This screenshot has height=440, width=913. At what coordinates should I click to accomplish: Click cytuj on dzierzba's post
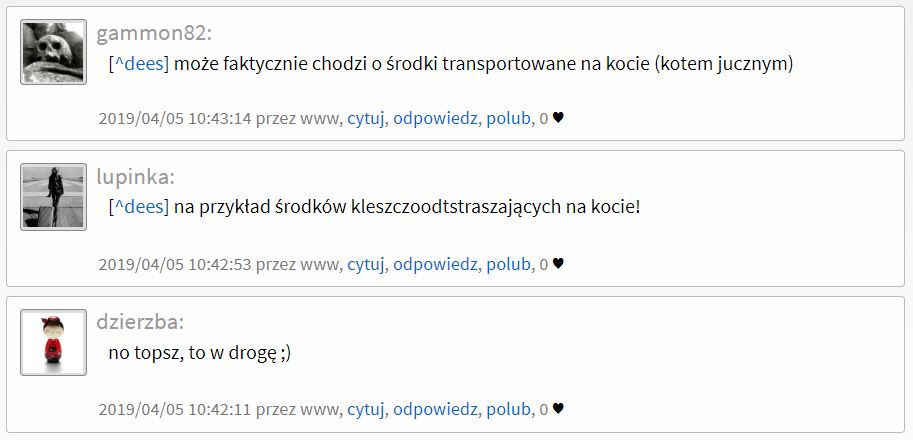[x=365, y=409]
